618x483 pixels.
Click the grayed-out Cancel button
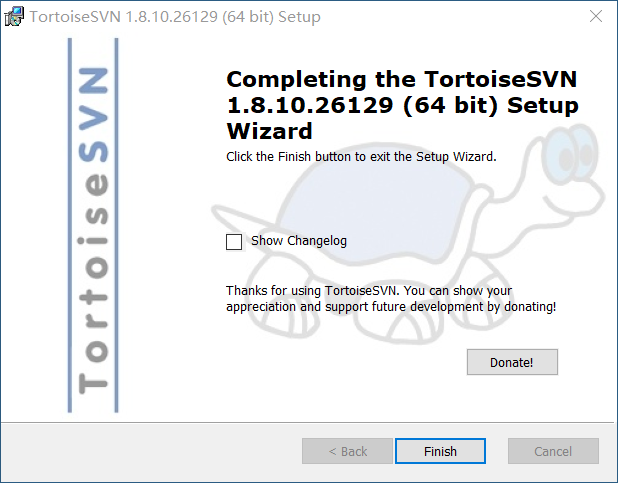point(553,451)
